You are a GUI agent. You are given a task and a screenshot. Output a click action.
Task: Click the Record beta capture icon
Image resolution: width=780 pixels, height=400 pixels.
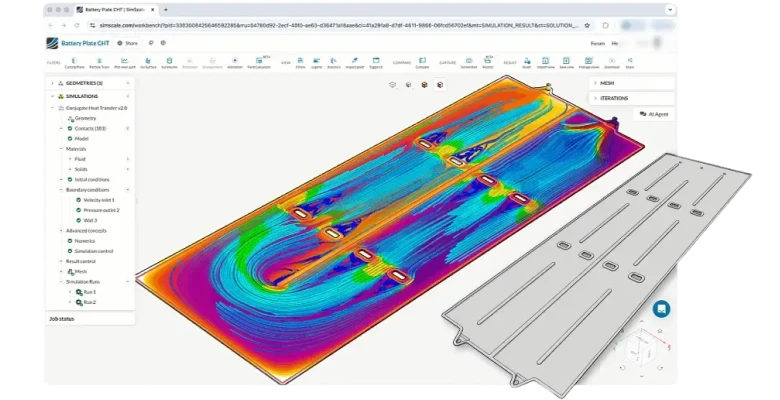[x=488, y=63]
